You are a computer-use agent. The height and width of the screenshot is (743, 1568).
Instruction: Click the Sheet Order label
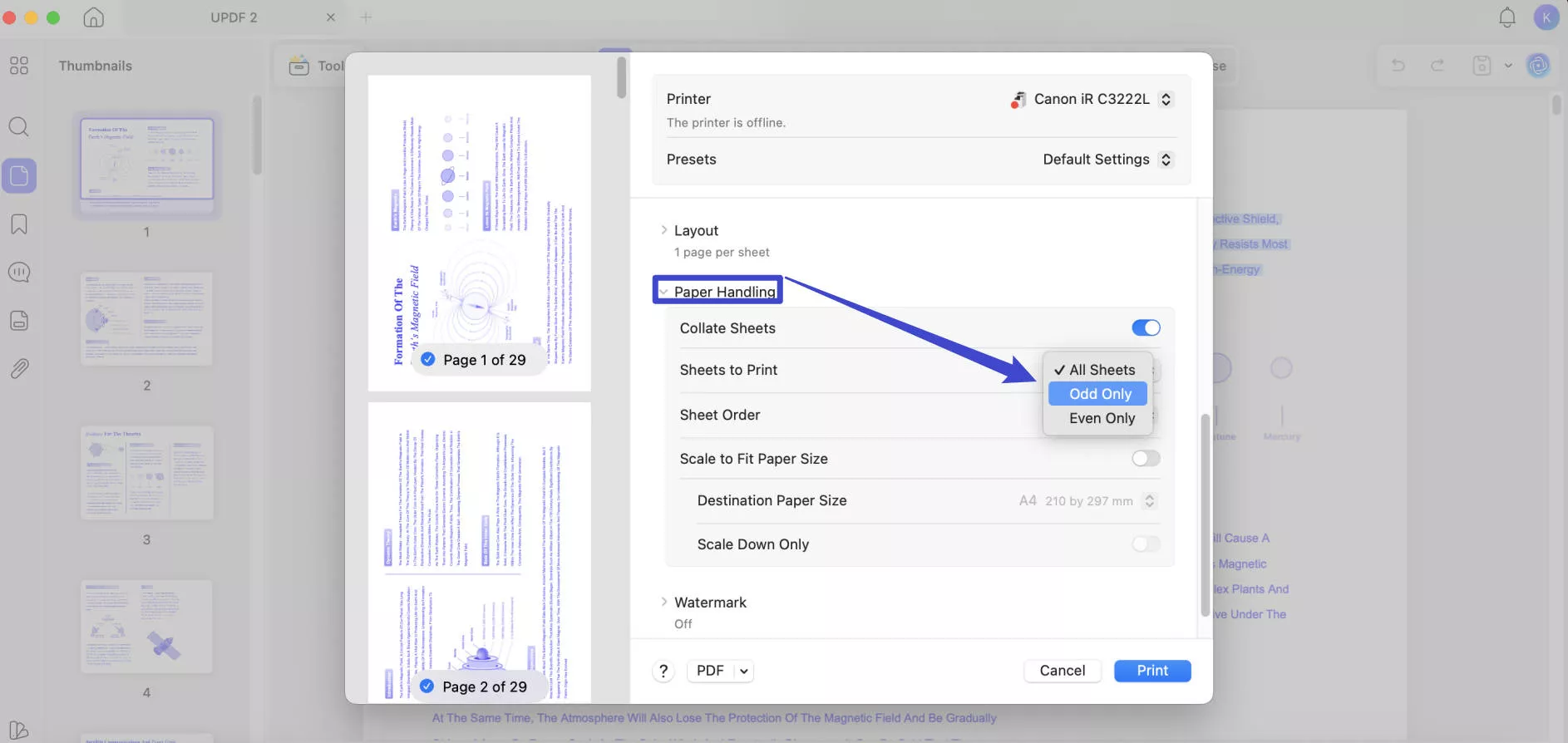pos(720,415)
